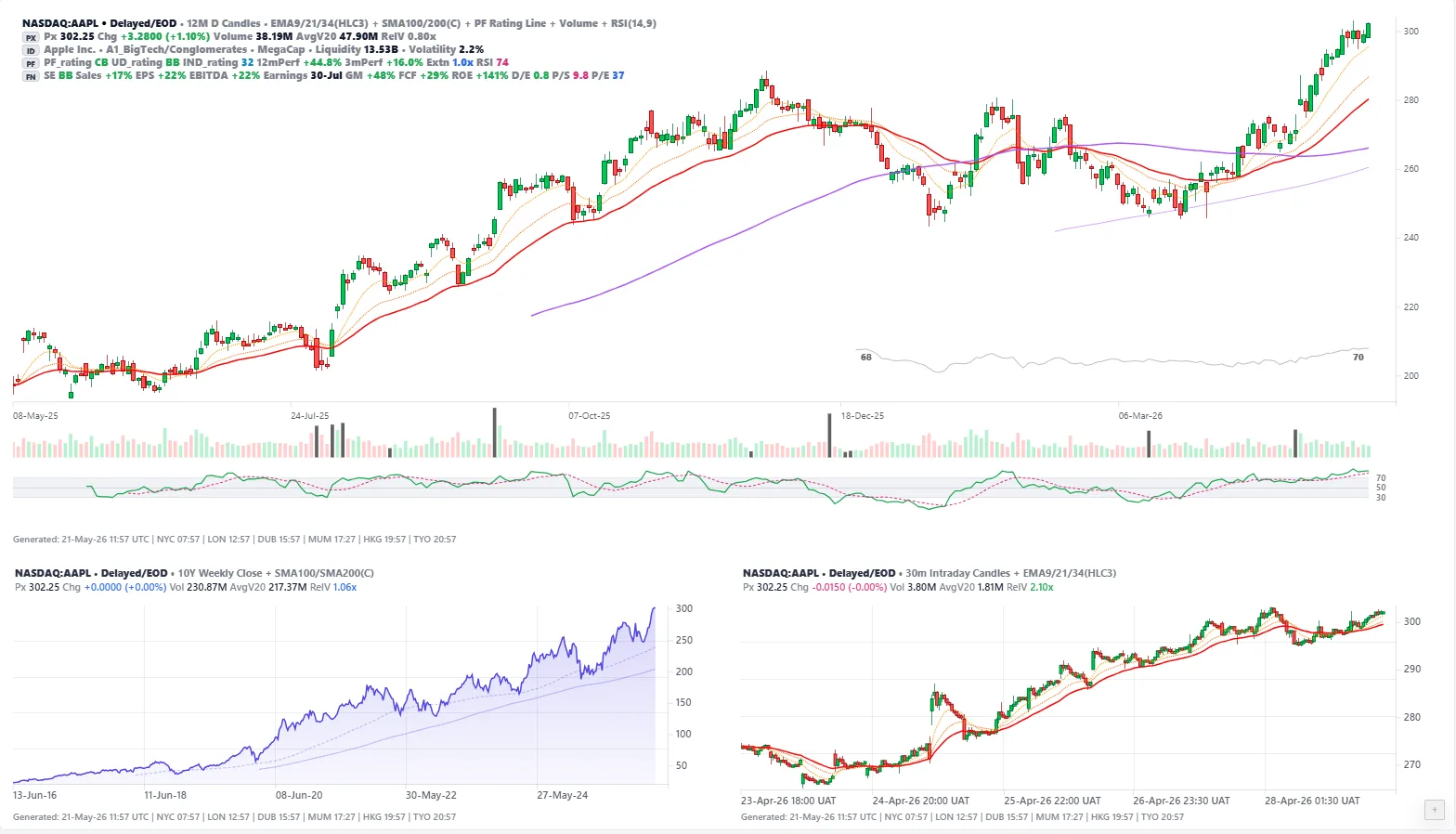This screenshot has height=834, width=1456.
Task: Select the 'AvgV20 47.90M' value
Action: pos(336,36)
